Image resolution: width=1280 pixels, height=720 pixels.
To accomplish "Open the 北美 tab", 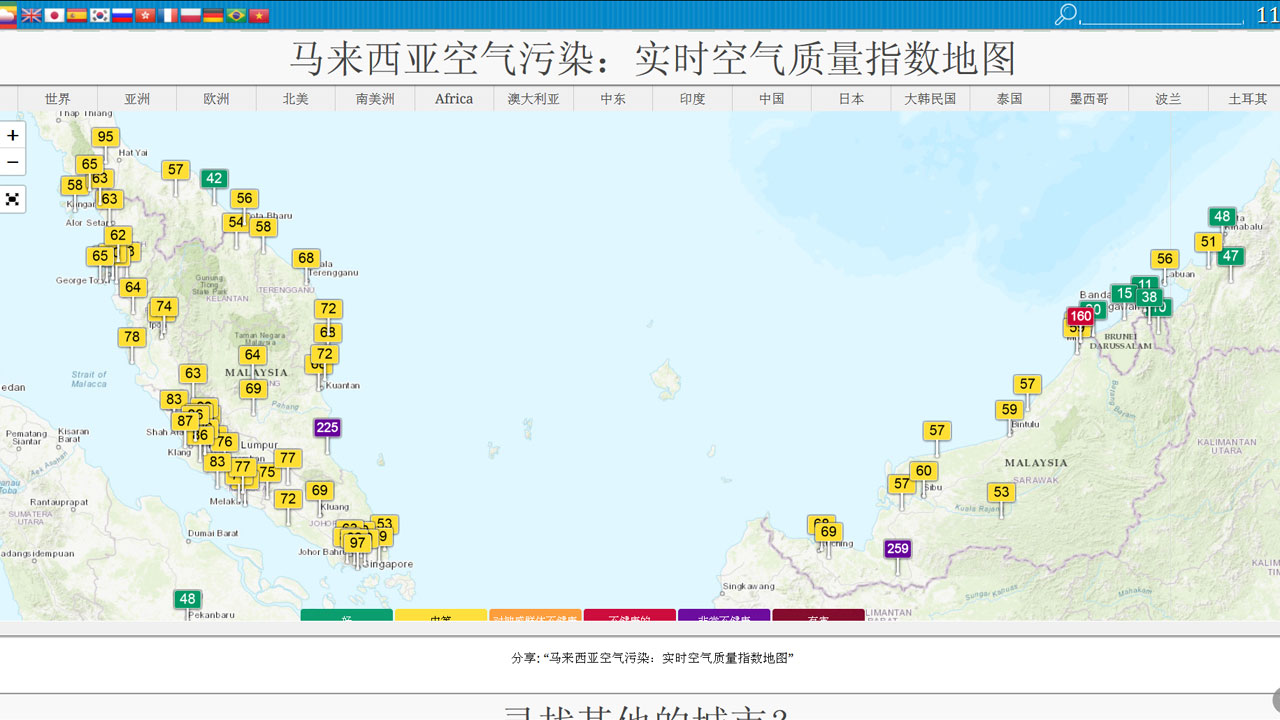I will point(296,98).
